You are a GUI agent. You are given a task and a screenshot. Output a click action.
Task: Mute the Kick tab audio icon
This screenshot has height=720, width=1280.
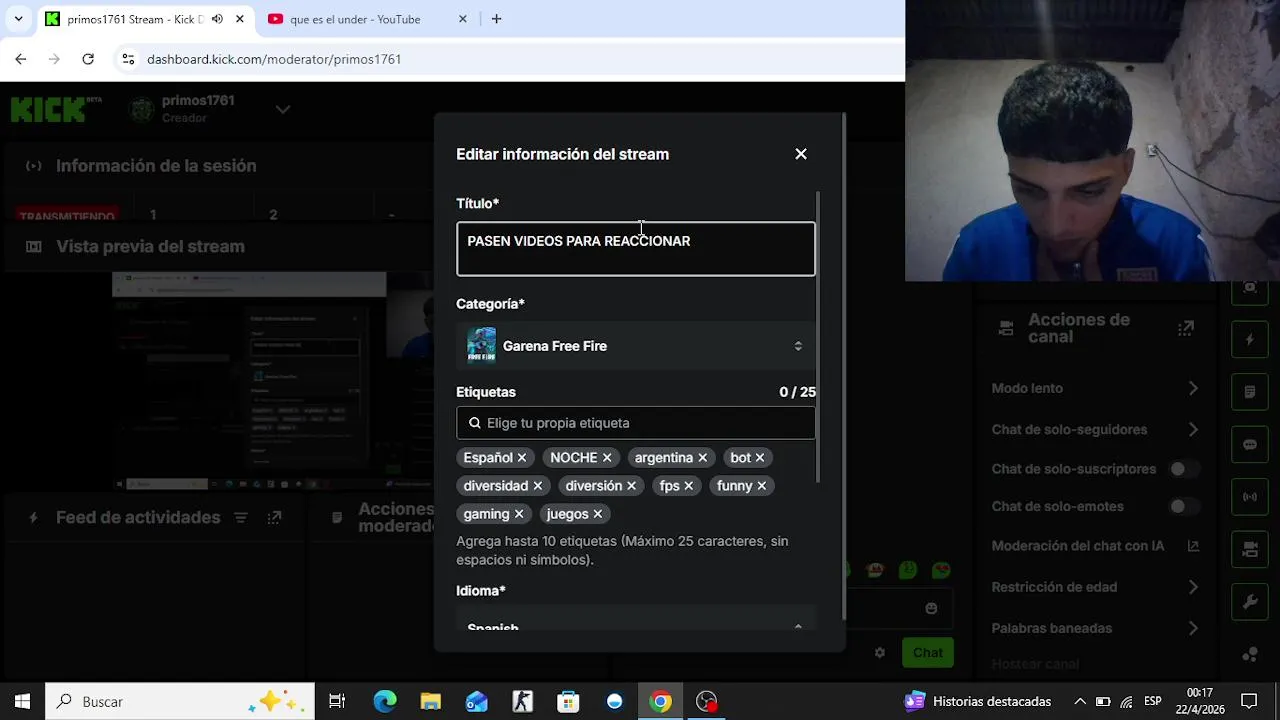(x=217, y=19)
